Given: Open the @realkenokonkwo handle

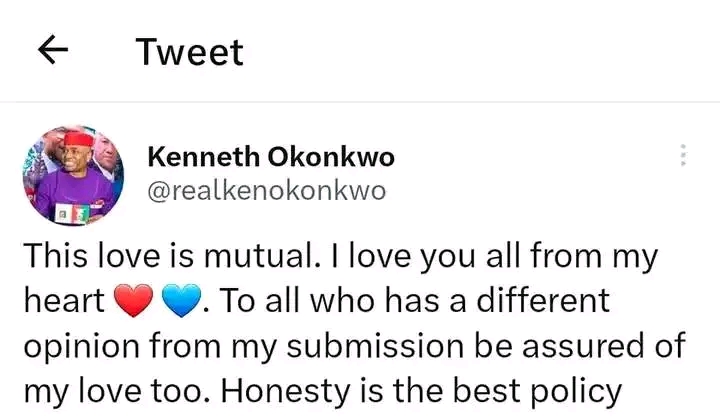Looking at the screenshot, I should pyautogui.click(x=266, y=191).
